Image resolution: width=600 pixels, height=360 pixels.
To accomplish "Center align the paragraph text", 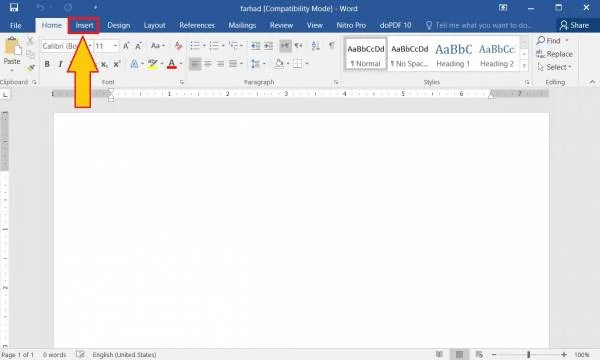I will [x=208, y=64].
